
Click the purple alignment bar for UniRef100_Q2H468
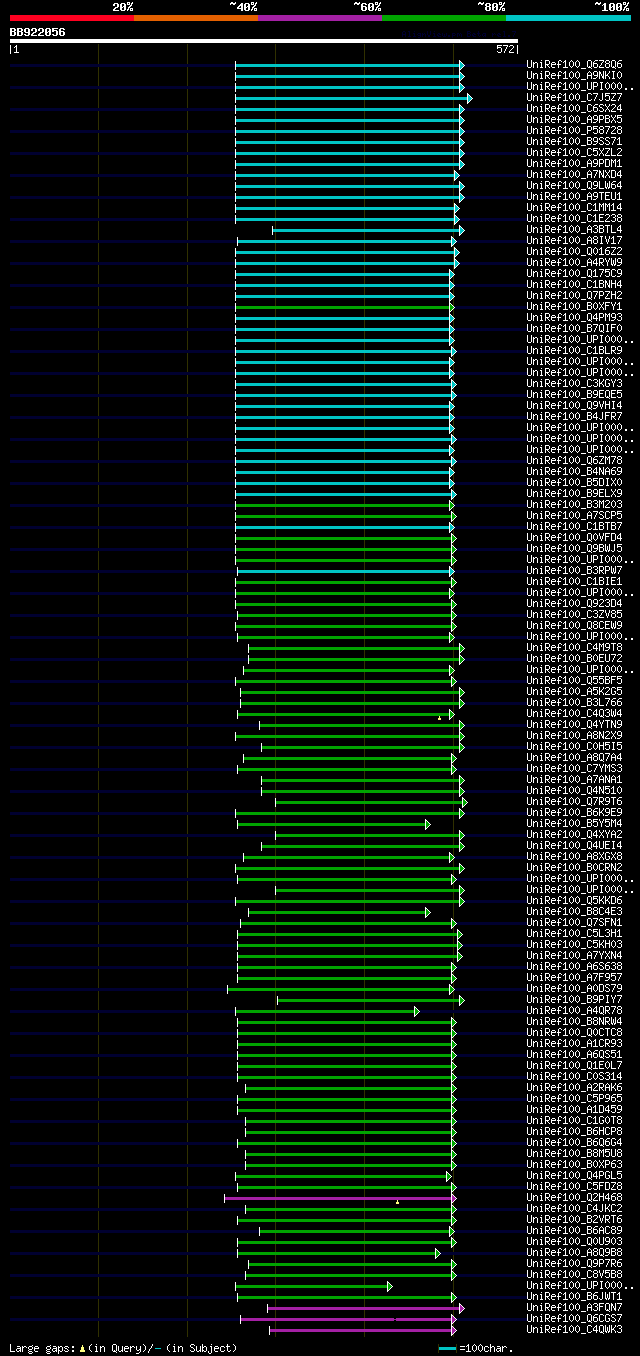coord(340,1198)
